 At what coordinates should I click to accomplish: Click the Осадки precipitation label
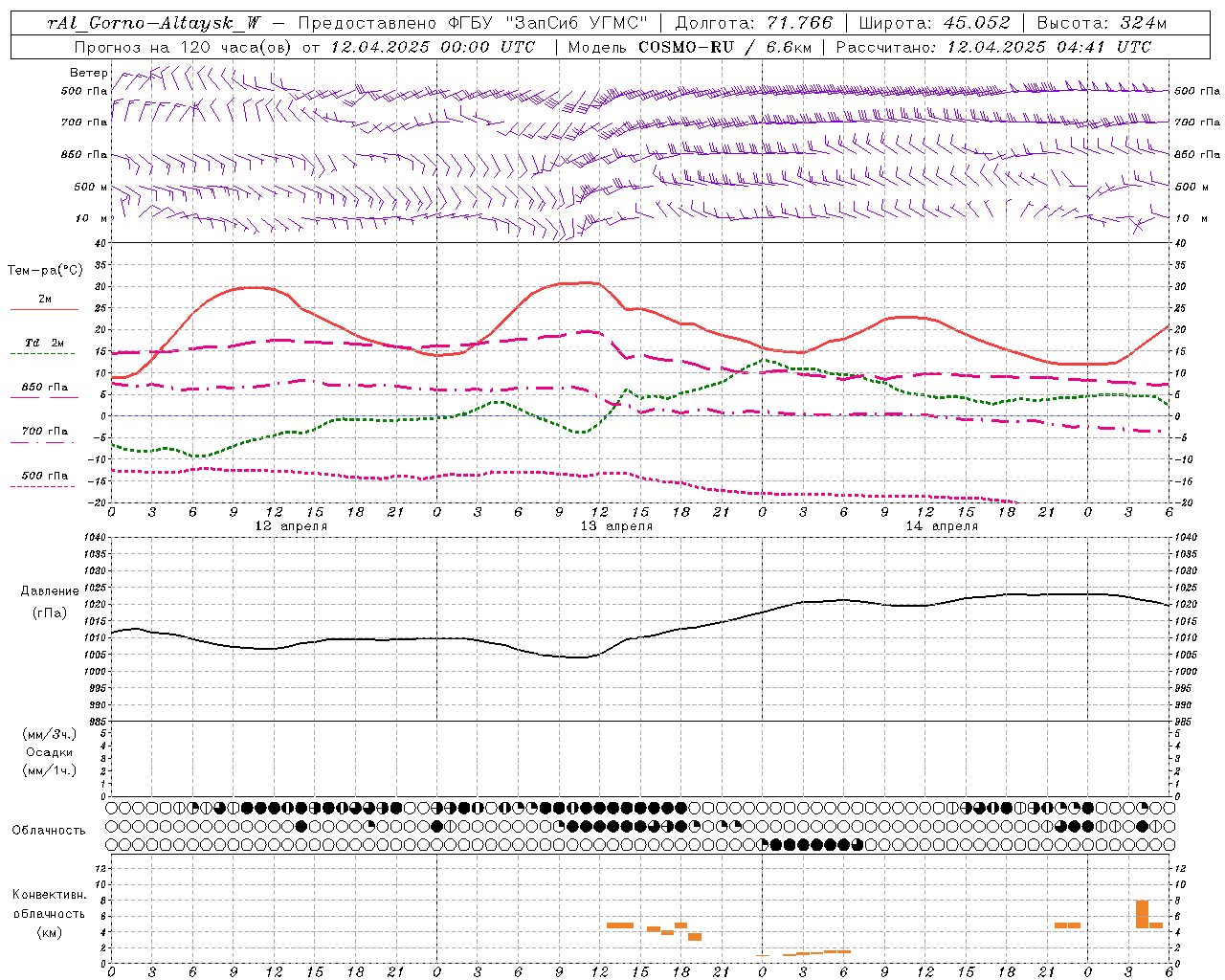click(50, 752)
